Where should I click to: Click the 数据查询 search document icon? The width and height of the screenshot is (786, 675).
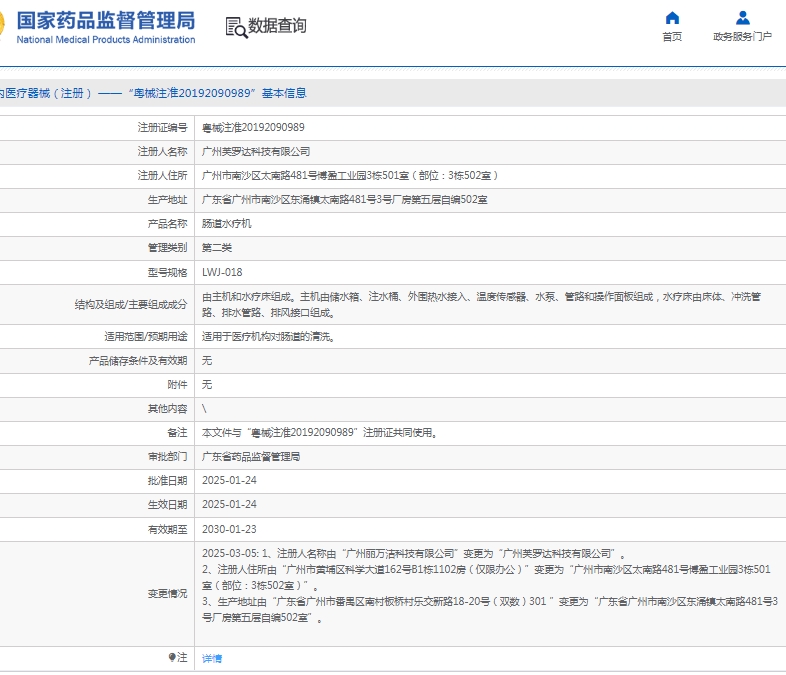click(x=236, y=27)
